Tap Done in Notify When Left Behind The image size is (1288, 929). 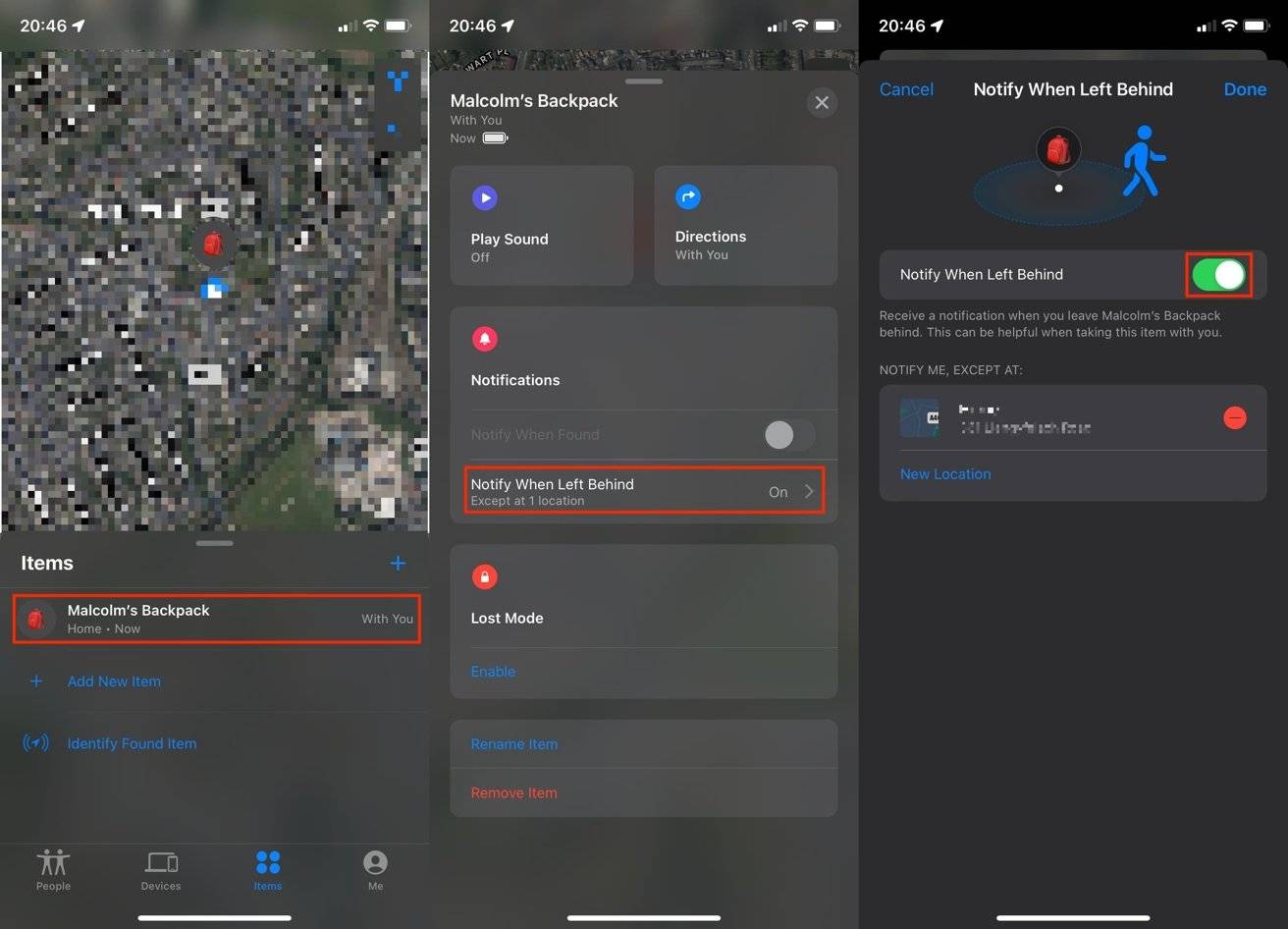[x=1245, y=89]
